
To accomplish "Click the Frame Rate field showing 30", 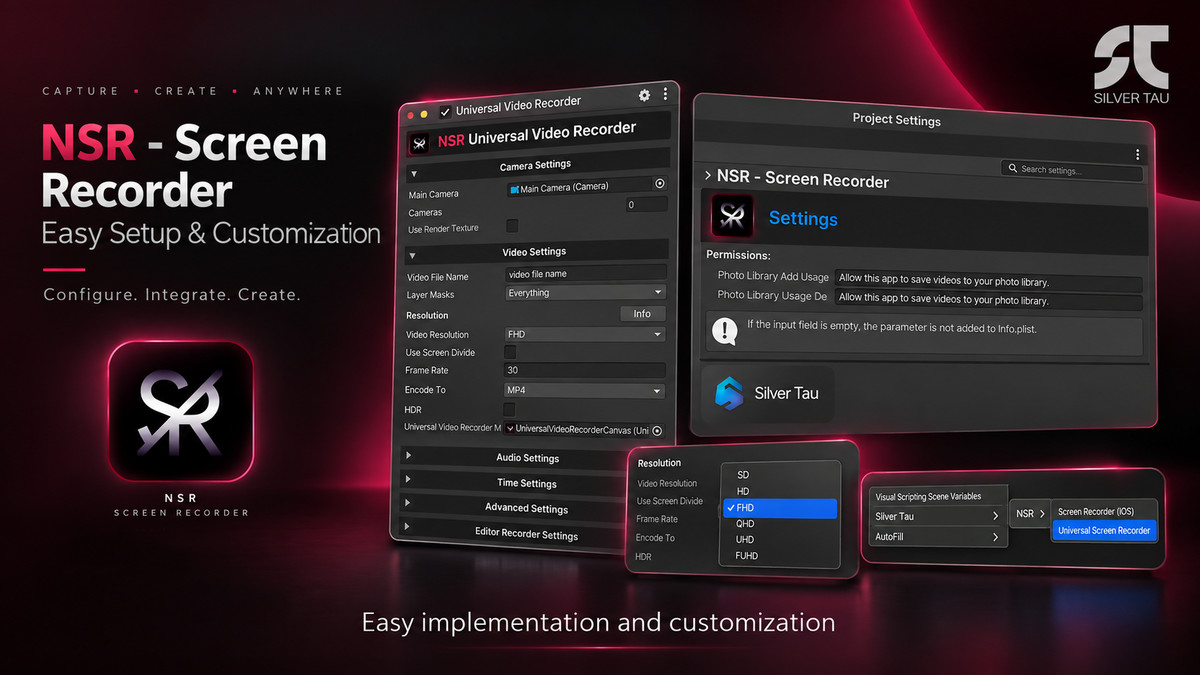I will point(585,370).
